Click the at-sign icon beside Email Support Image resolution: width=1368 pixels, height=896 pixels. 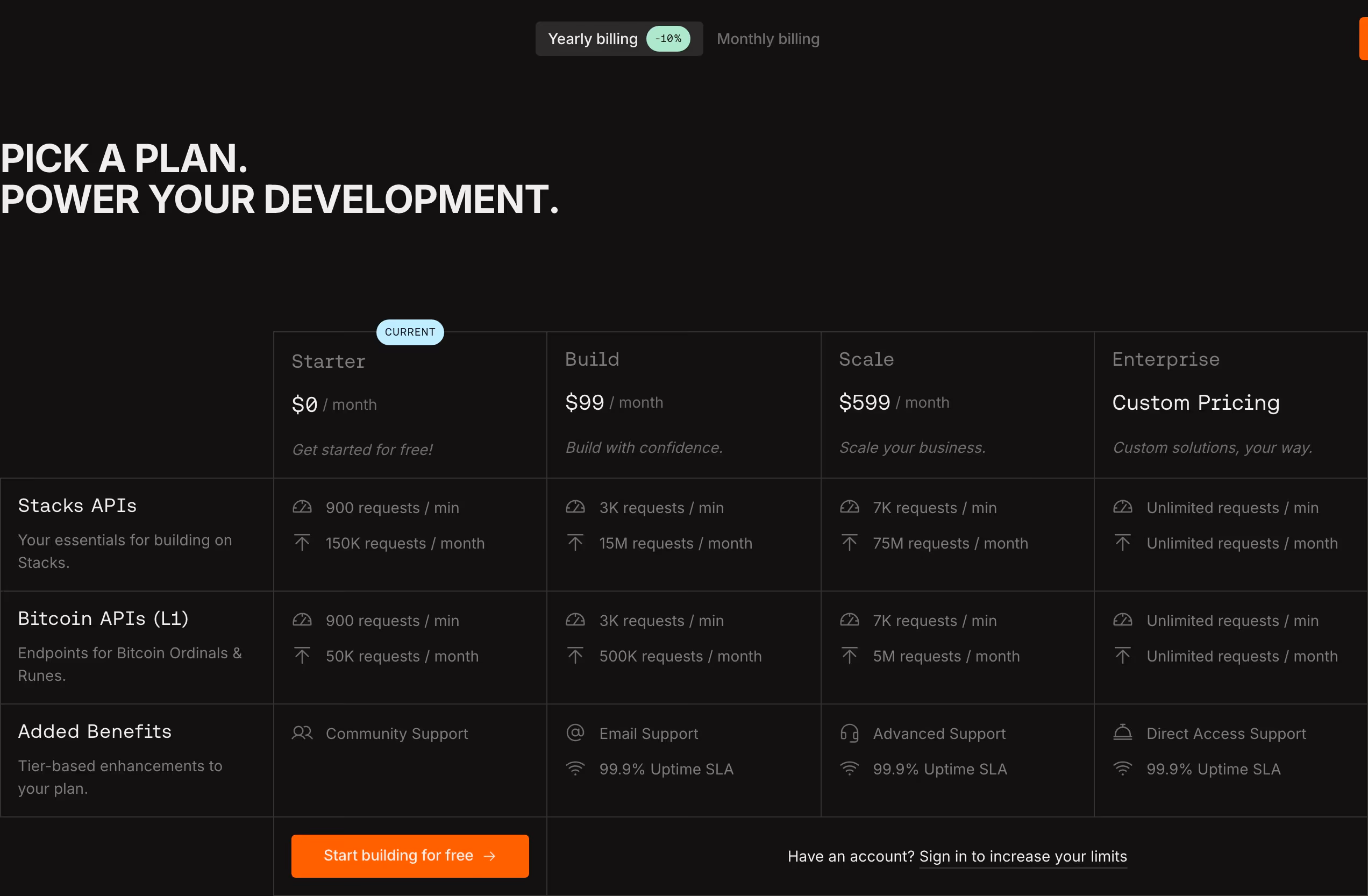point(575,733)
